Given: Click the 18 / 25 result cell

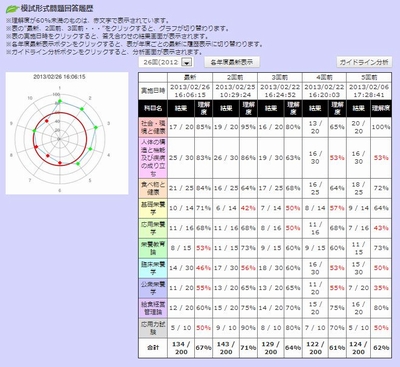Looking at the screenshot, I should click(358, 188).
